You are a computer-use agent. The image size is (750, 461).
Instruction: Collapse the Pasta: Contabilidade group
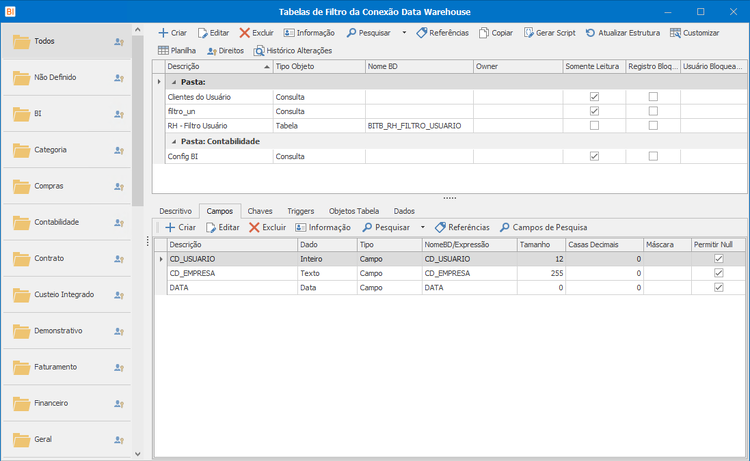pos(174,142)
